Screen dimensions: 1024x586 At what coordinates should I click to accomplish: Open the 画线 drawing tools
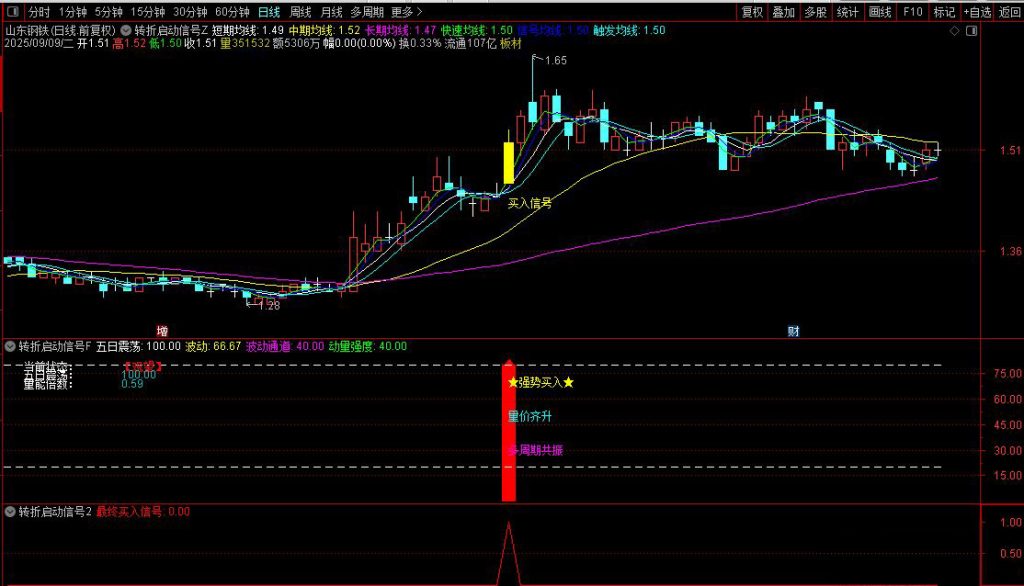(880, 13)
